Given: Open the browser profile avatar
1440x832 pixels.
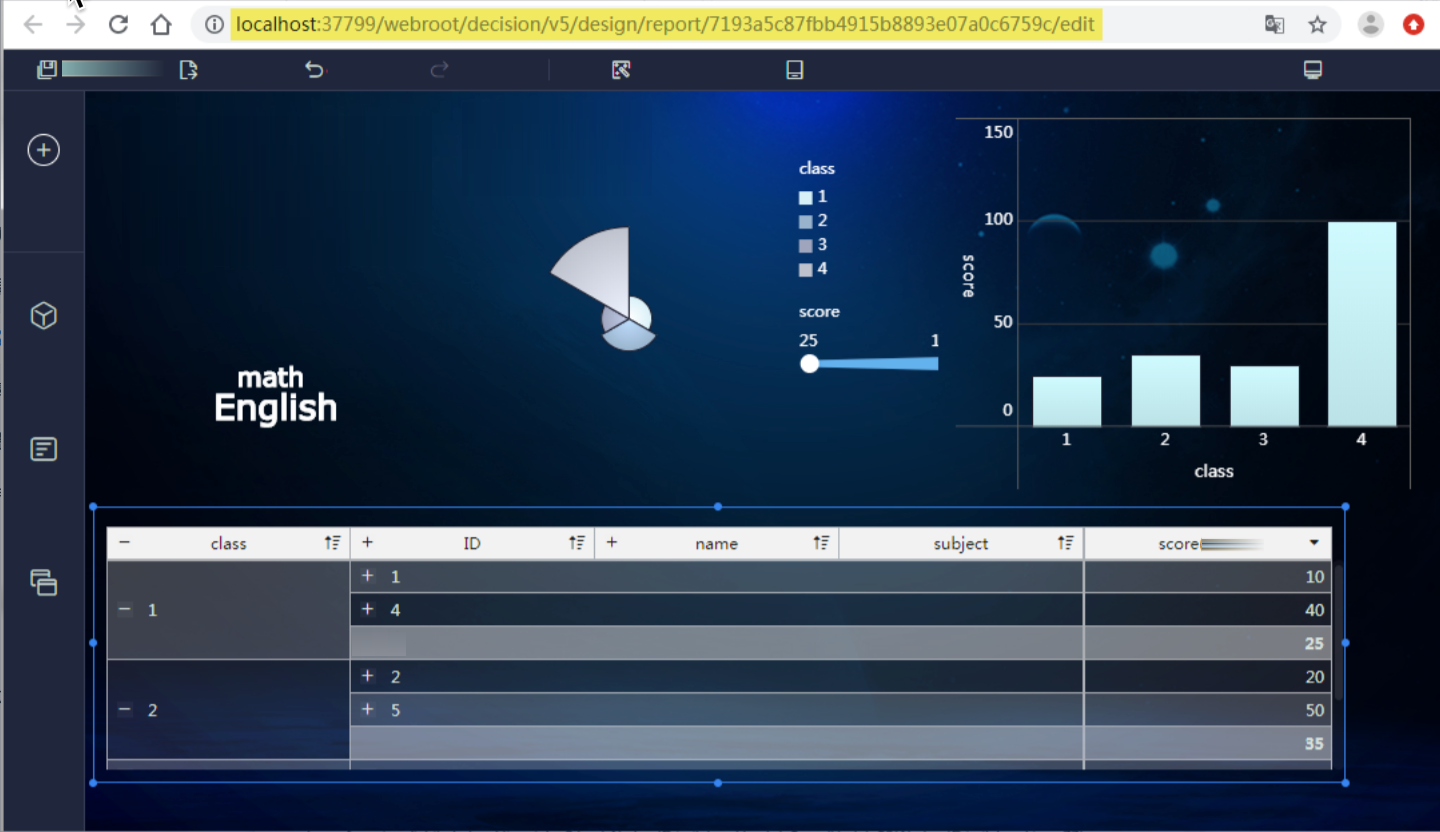Looking at the screenshot, I should (1371, 25).
